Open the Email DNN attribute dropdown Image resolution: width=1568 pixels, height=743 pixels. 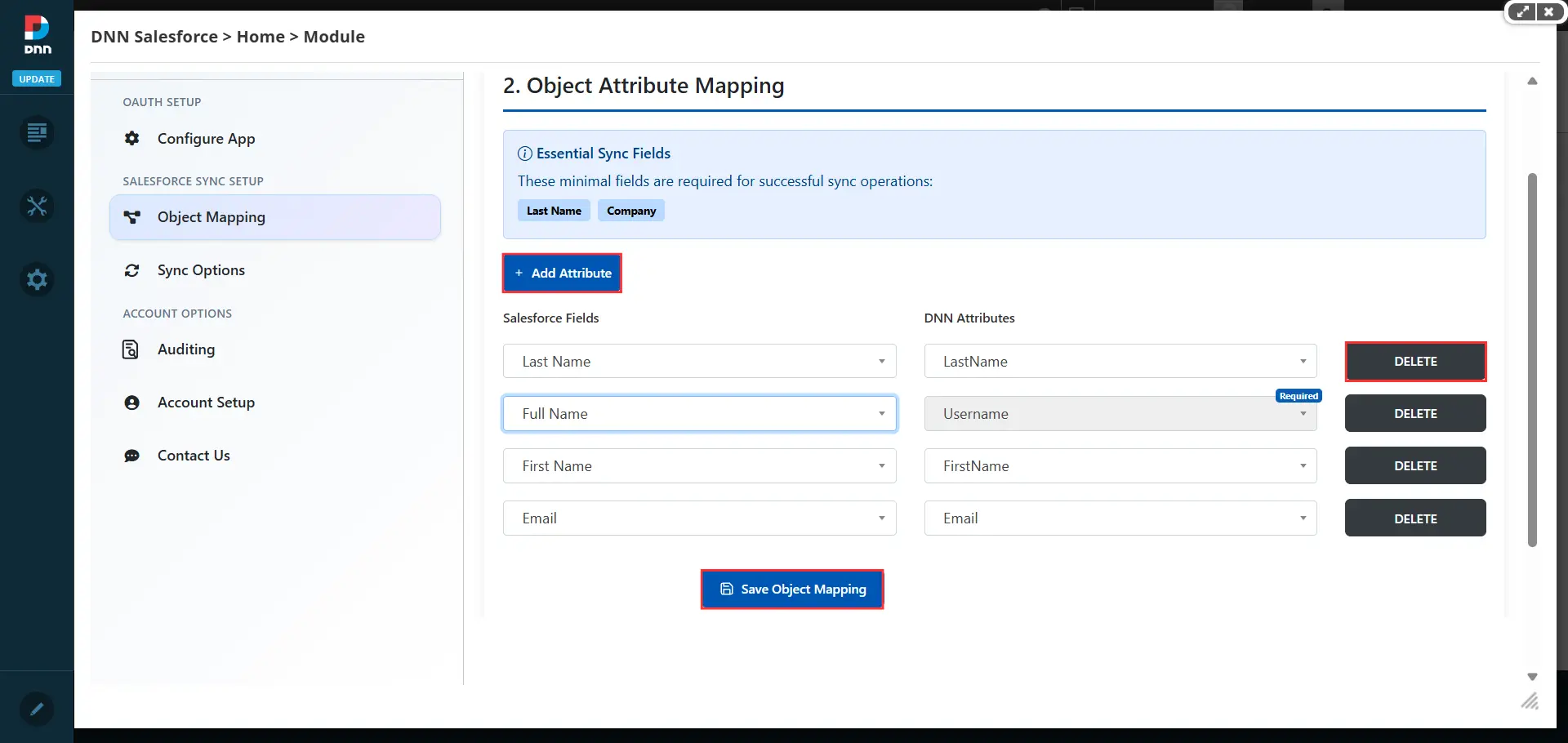coord(1120,518)
